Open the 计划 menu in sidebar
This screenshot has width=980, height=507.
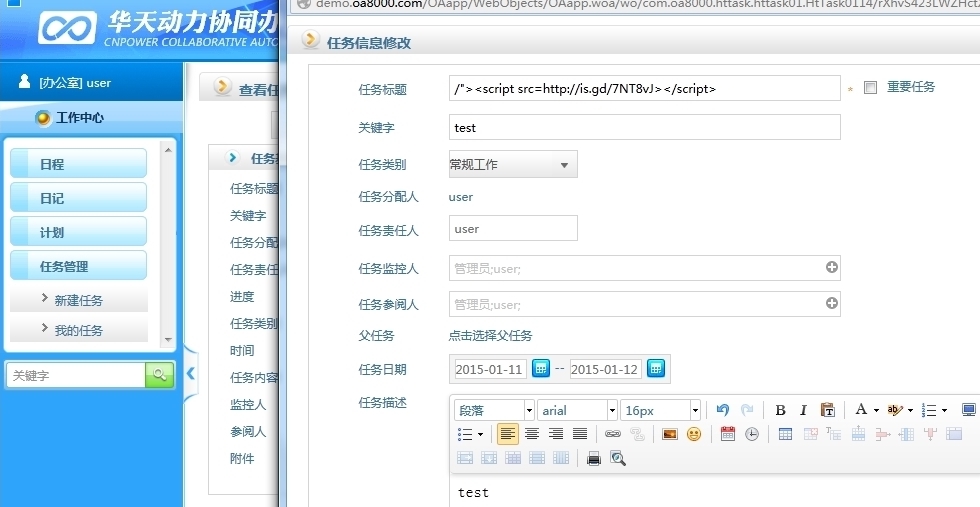tap(79, 232)
